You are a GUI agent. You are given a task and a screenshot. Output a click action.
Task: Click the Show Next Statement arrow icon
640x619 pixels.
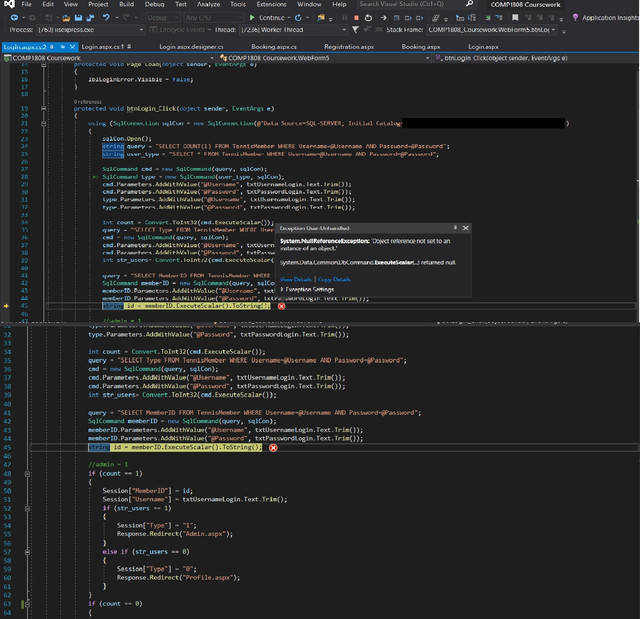coord(383,18)
